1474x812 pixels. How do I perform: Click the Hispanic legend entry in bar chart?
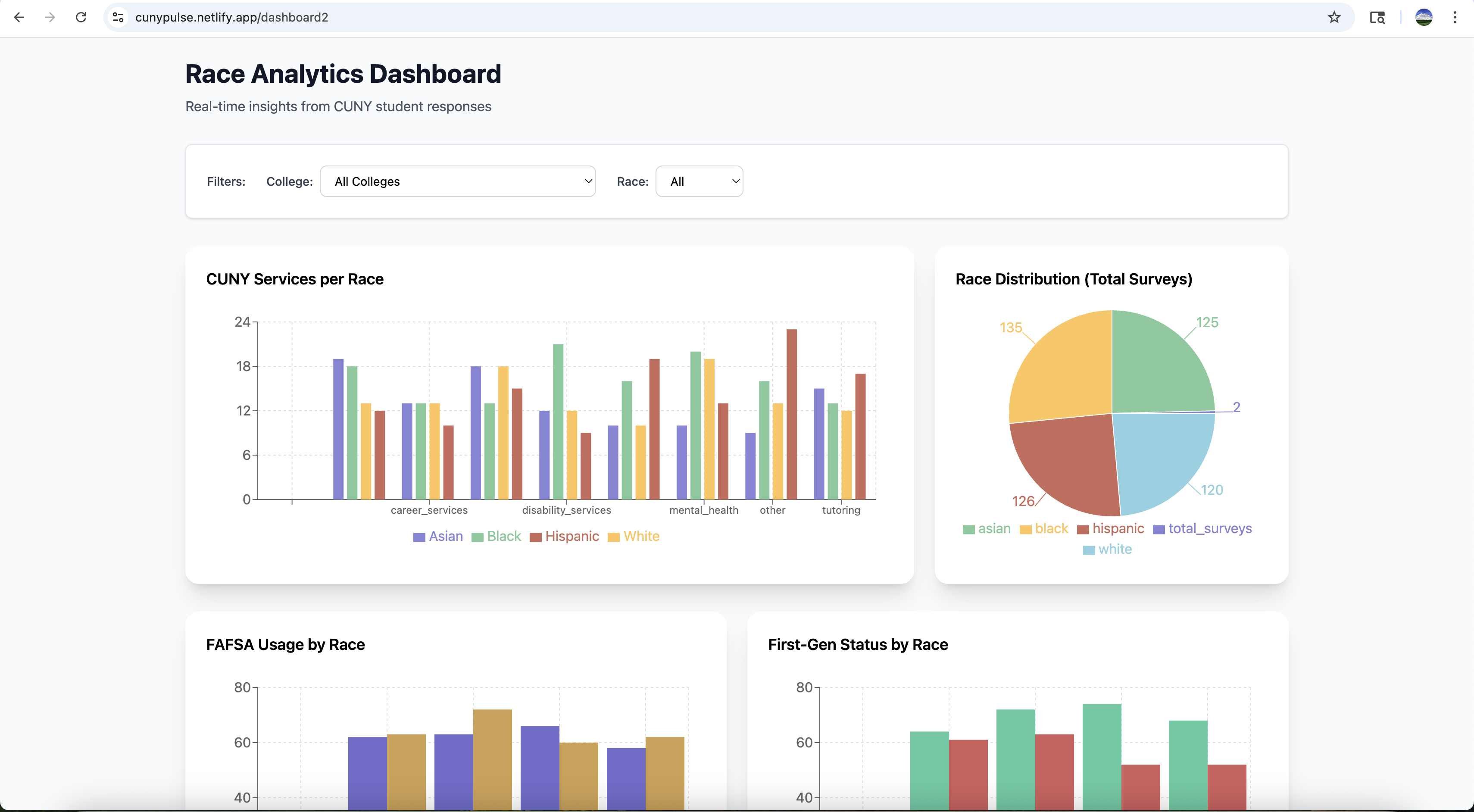point(571,536)
